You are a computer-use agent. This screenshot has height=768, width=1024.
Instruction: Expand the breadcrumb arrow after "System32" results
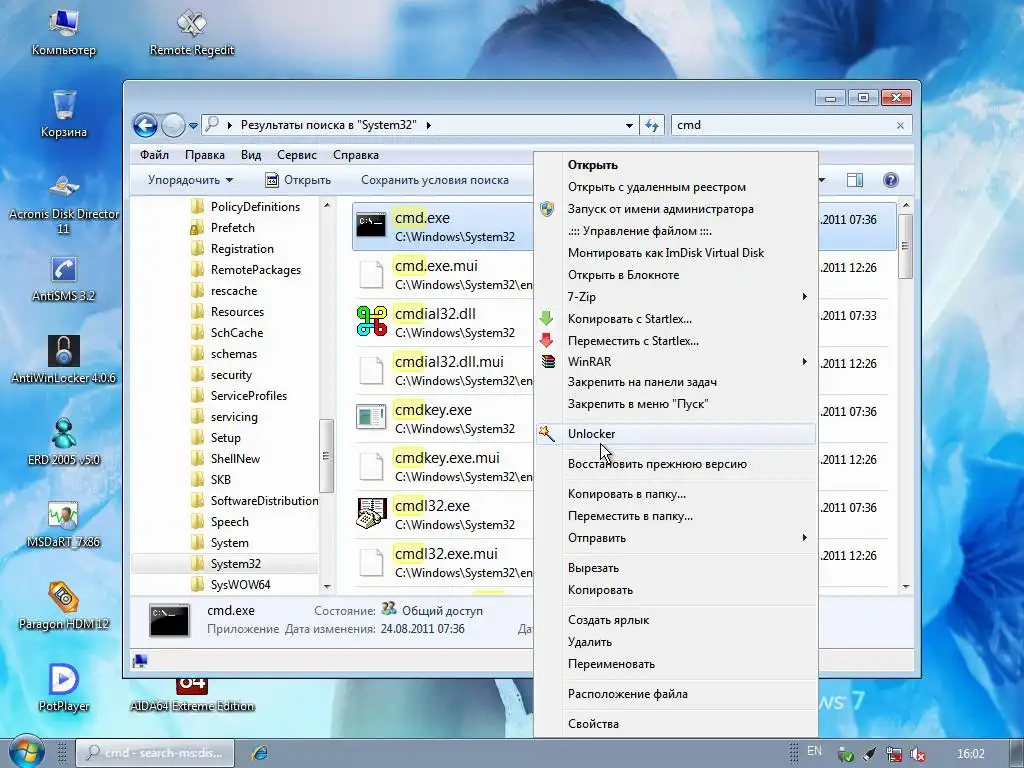(x=428, y=125)
